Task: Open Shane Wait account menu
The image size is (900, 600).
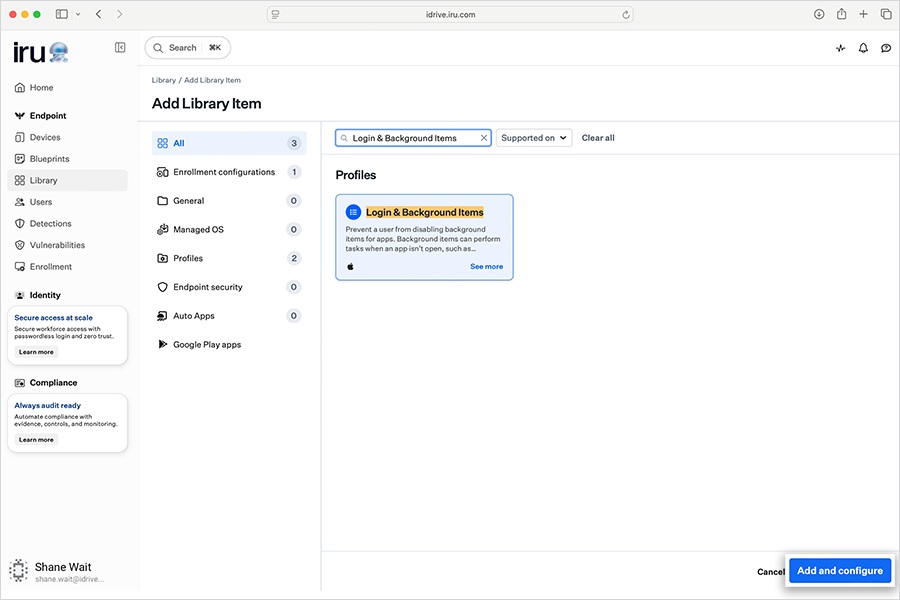Action: pyautogui.click(x=57, y=571)
